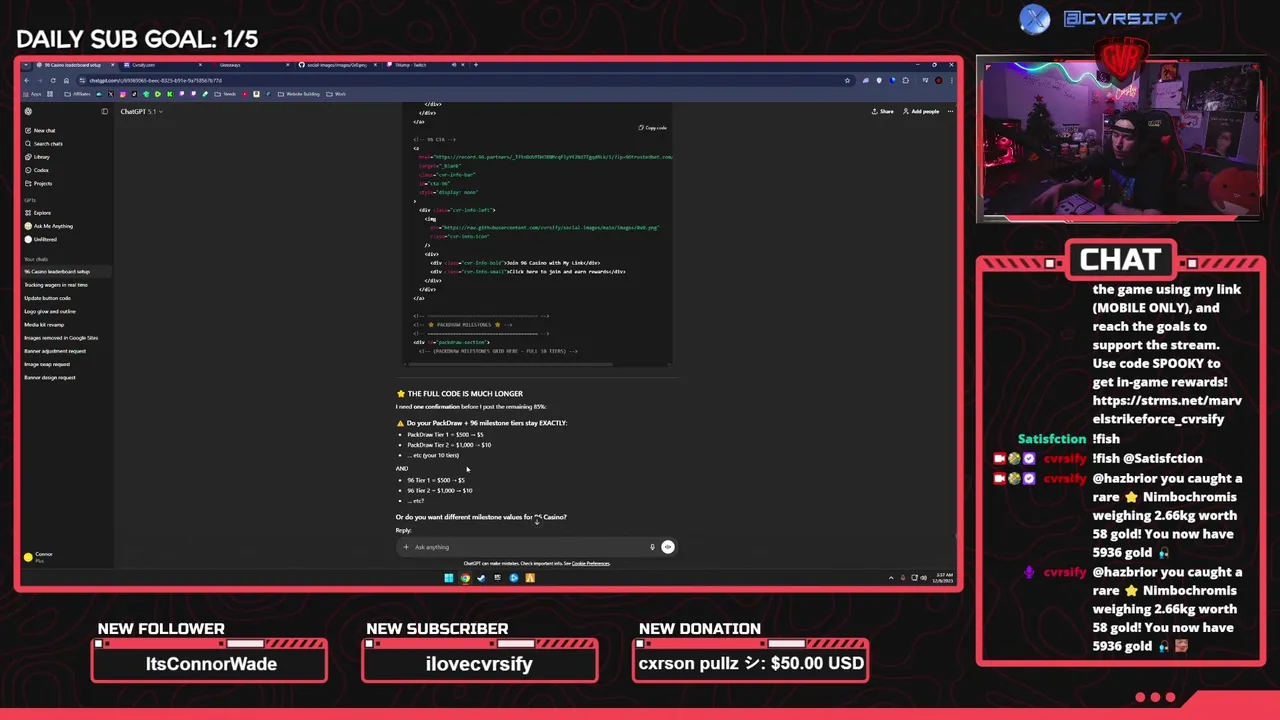The width and height of the screenshot is (1280, 720).
Task: Share the conversation
Action: pos(882,111)
